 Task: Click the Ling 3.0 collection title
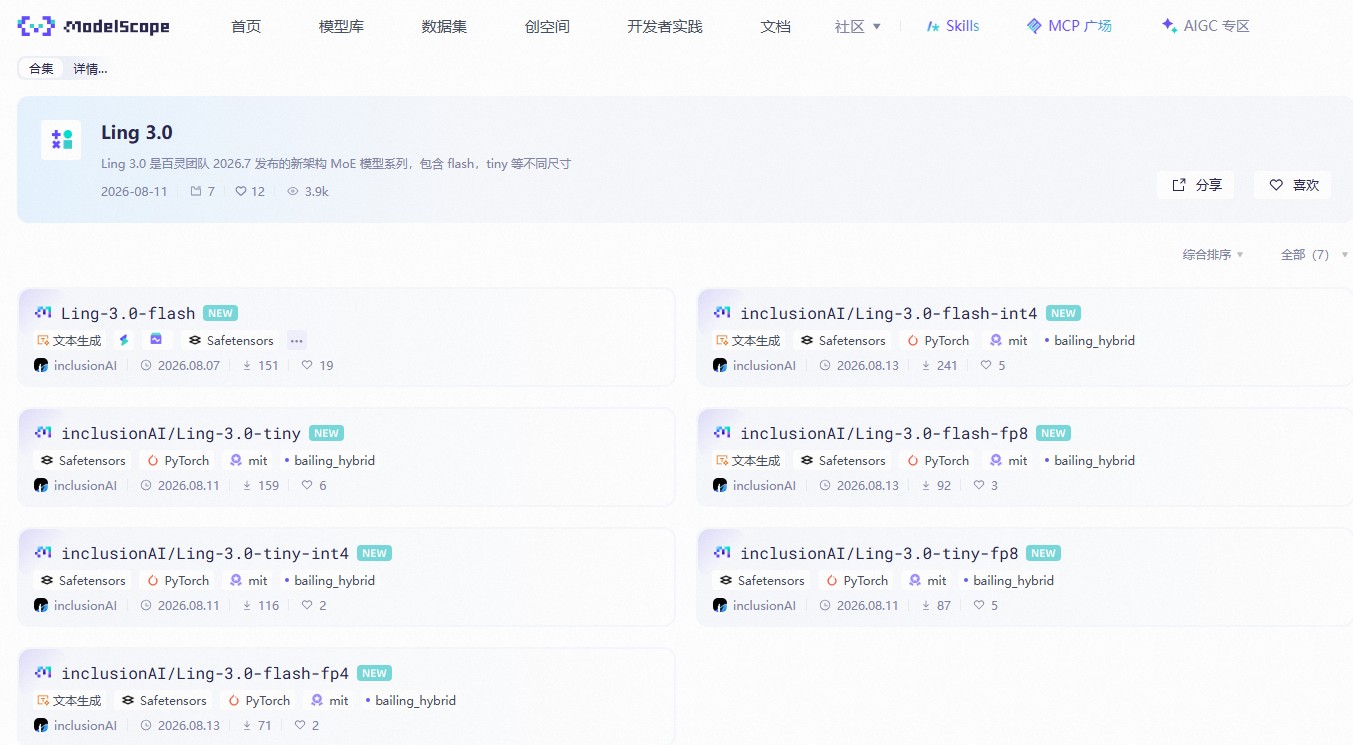click(137, 132)
